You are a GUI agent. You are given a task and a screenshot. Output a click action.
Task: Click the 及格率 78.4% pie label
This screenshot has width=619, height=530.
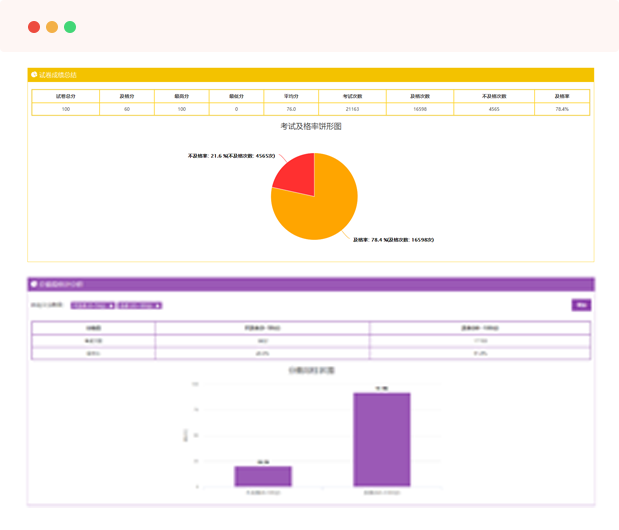click(393, 240)
